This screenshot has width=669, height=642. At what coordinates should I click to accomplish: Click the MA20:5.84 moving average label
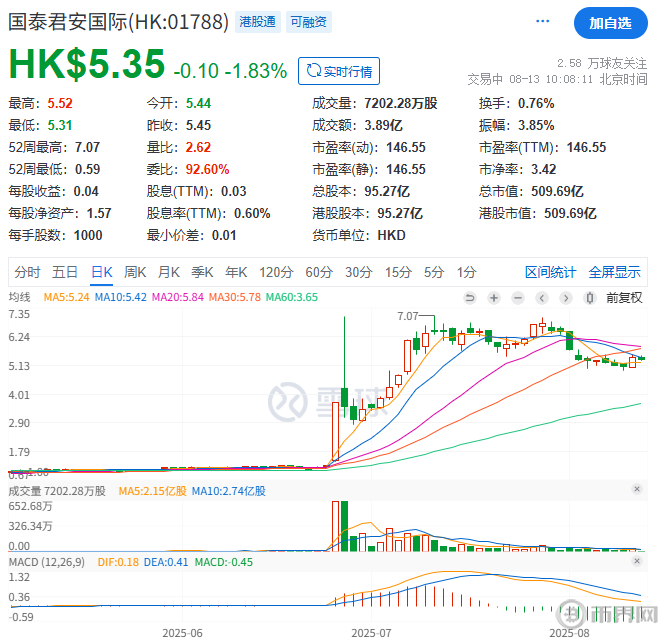tap(178, 297)
